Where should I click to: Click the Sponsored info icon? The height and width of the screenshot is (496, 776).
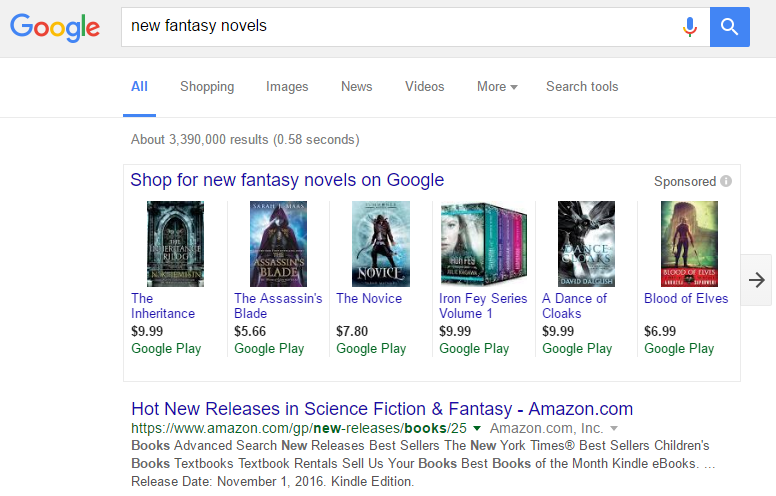tap(726, 181)
